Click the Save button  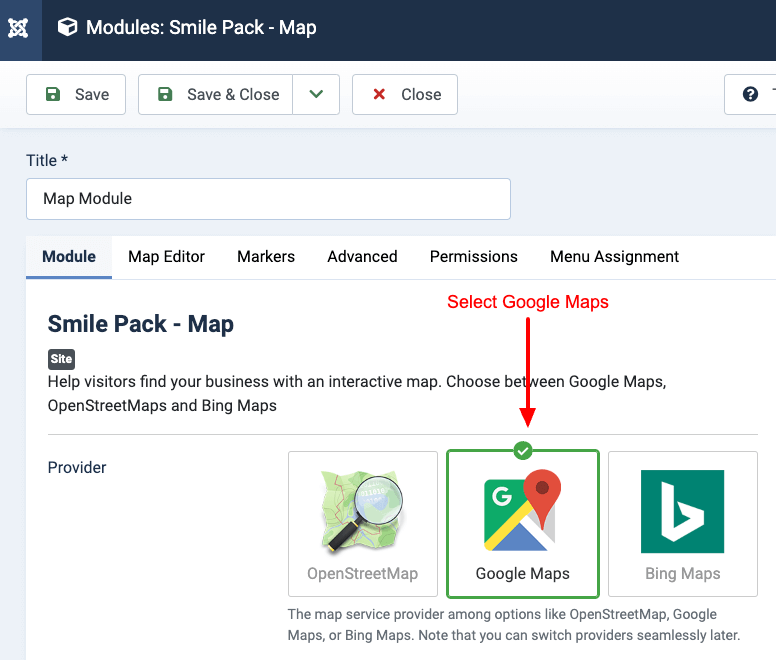[x=76, y=94]
